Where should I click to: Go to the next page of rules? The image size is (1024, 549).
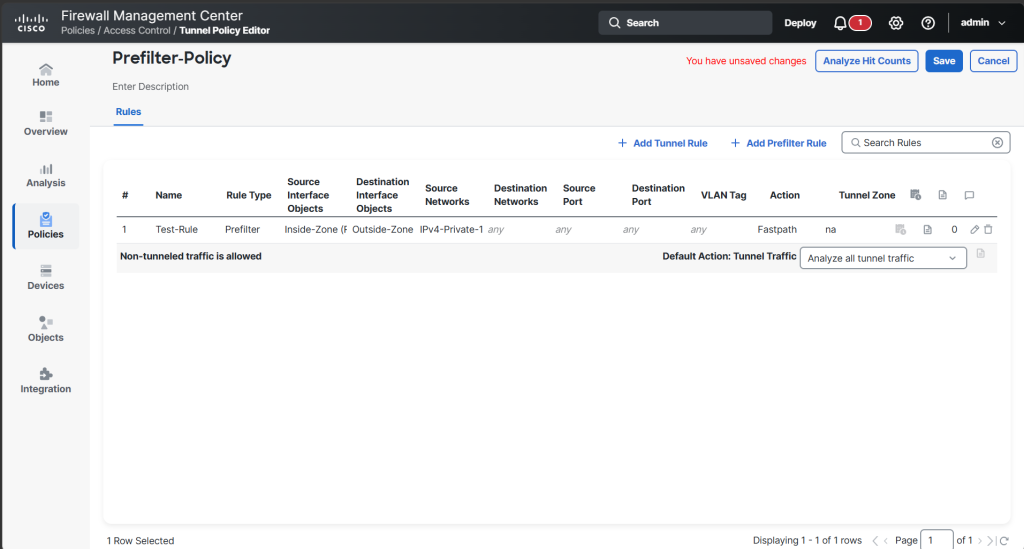pyautogui.click(x=980, y=541)
